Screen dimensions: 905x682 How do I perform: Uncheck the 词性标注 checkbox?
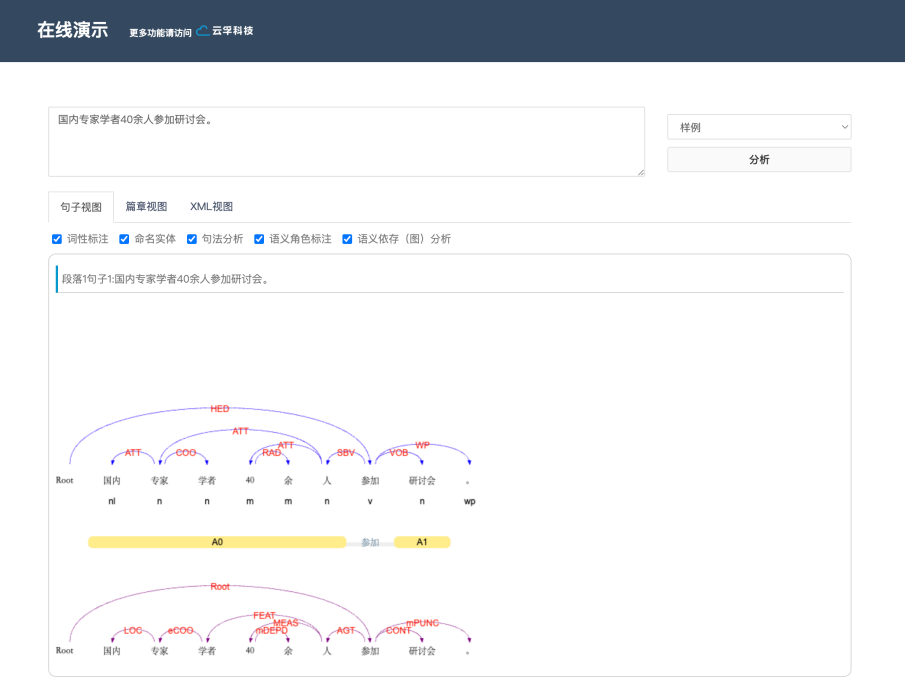point(57,239)
